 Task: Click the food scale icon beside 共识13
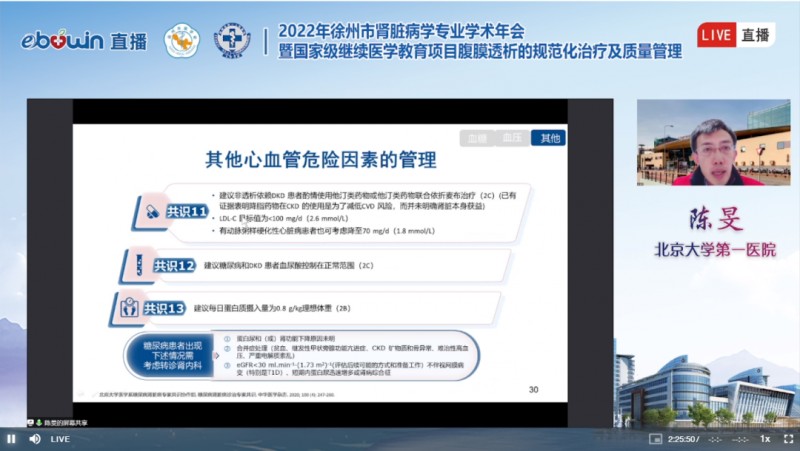[x=128, y=307]
